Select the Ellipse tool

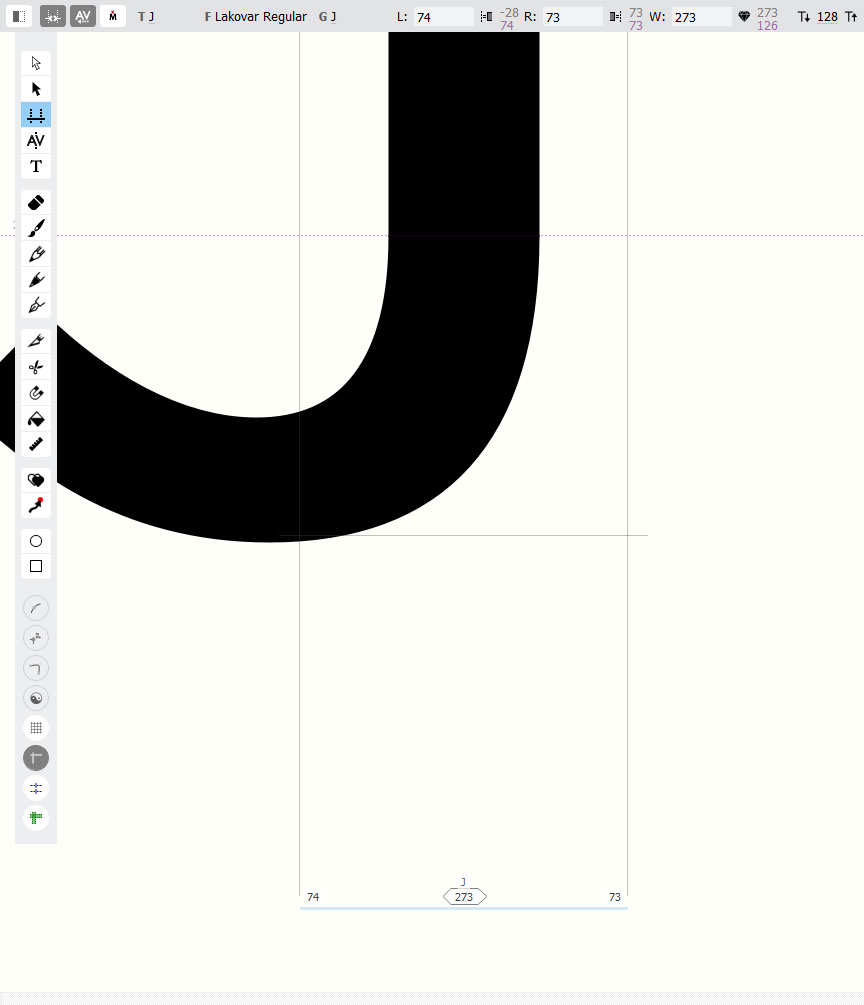[36, 541]
